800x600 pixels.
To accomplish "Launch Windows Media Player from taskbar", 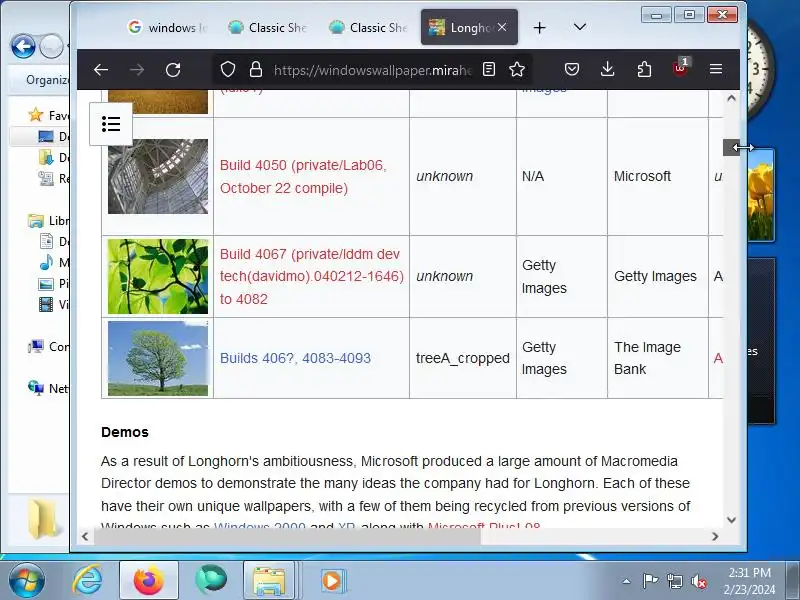I will click(333, 581).
